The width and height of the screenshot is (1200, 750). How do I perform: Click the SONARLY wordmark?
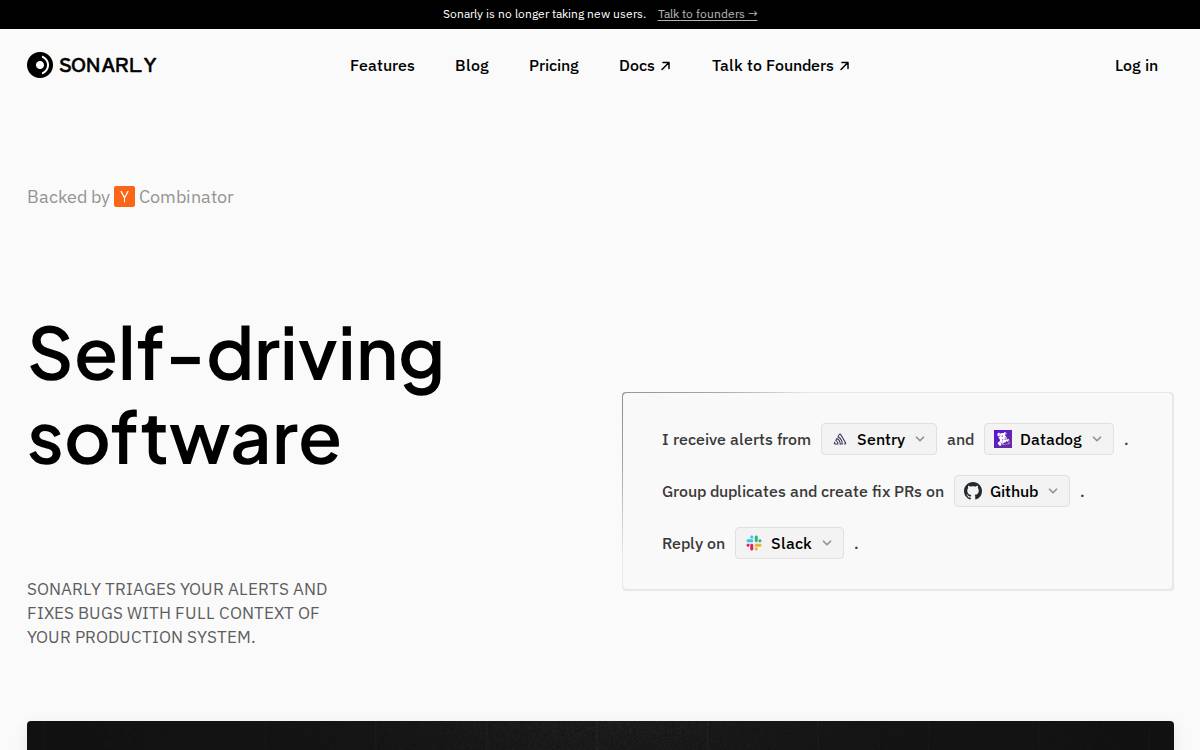(x=108, y=65)
